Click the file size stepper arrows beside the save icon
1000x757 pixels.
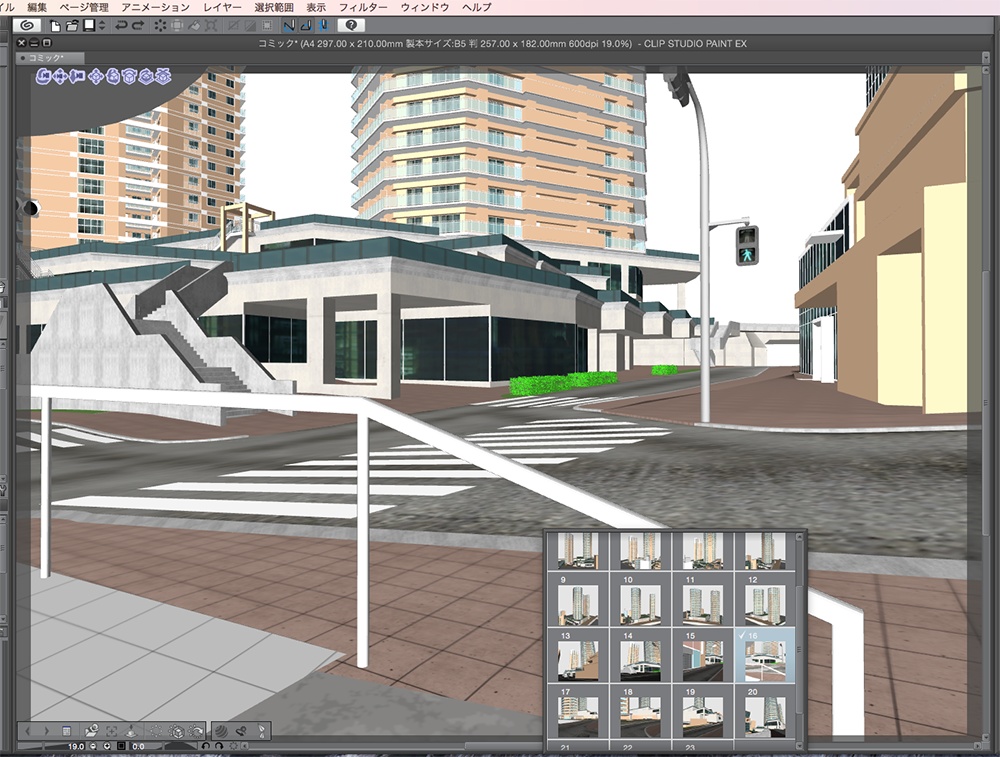pos(100,29)
